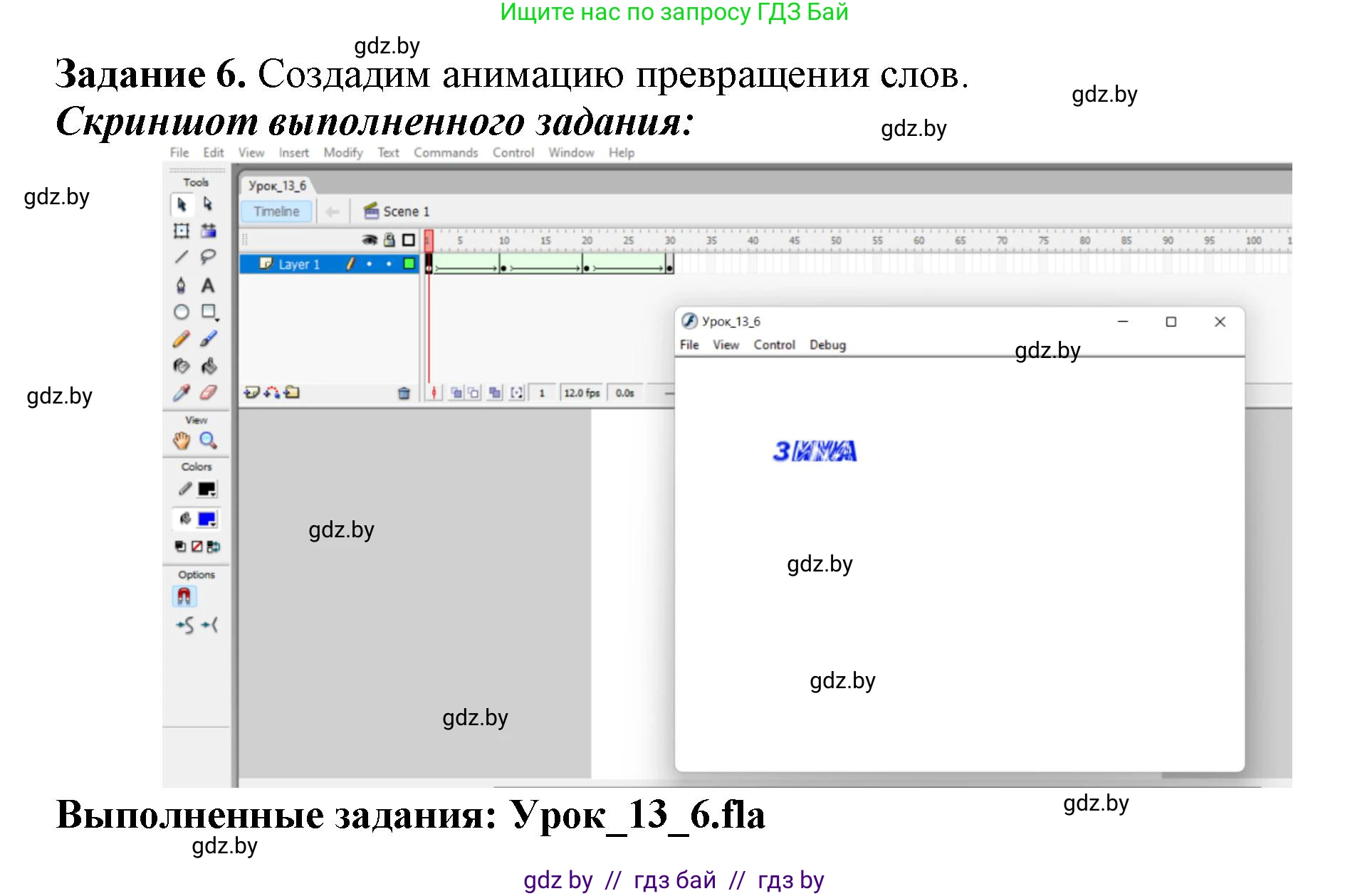The height and width of the screenshot is (896, 1350).
Task: Open the Modify menu
Action: tap(342, 152)
